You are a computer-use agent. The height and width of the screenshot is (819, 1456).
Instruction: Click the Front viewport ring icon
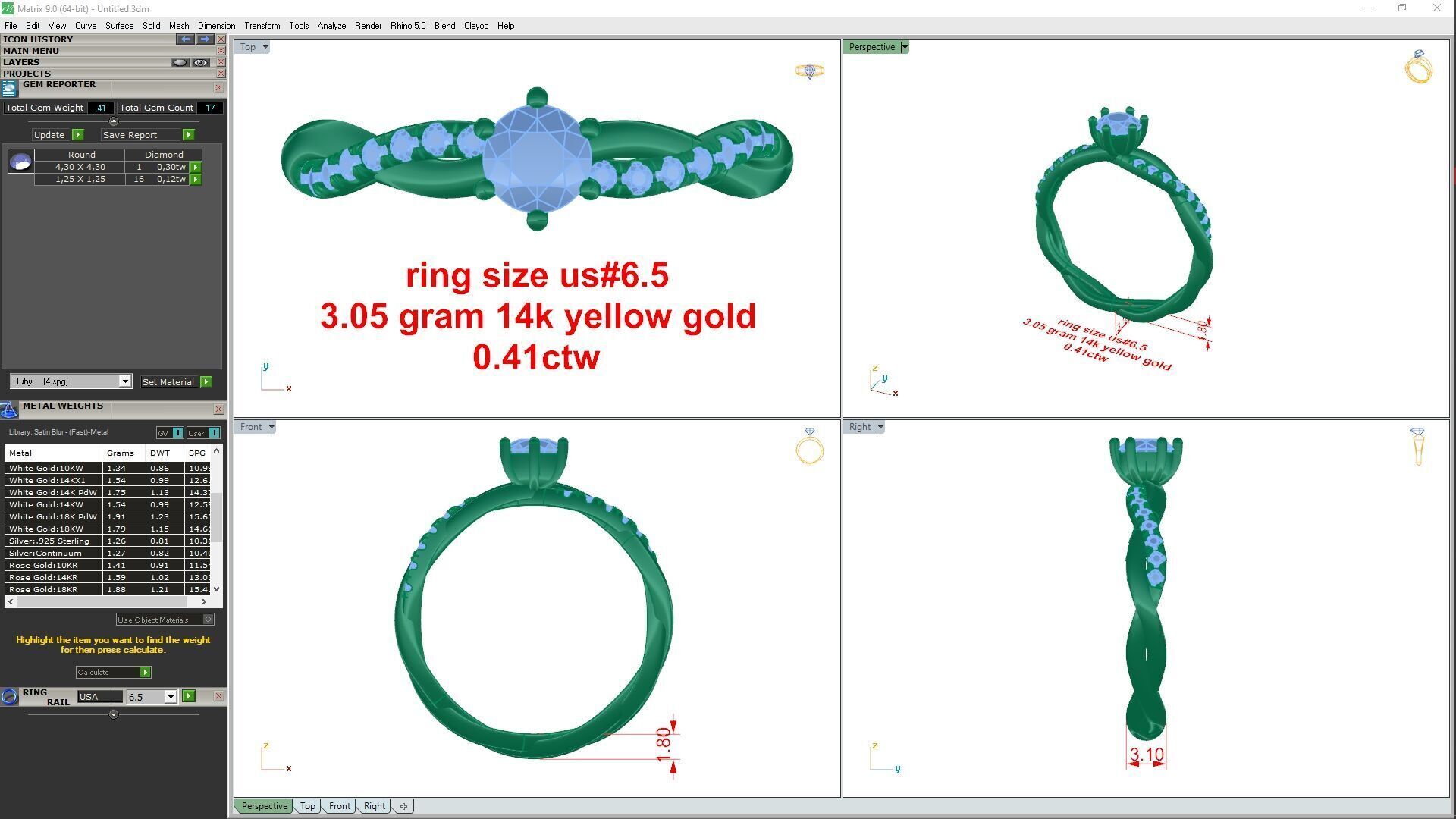[809, 446]
